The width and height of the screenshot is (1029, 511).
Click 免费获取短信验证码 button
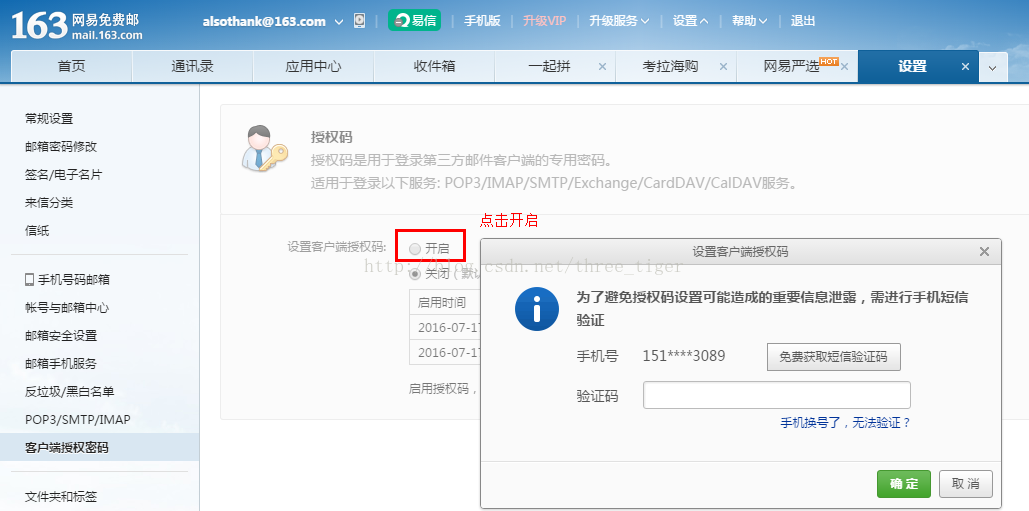[x=833, y=357]
